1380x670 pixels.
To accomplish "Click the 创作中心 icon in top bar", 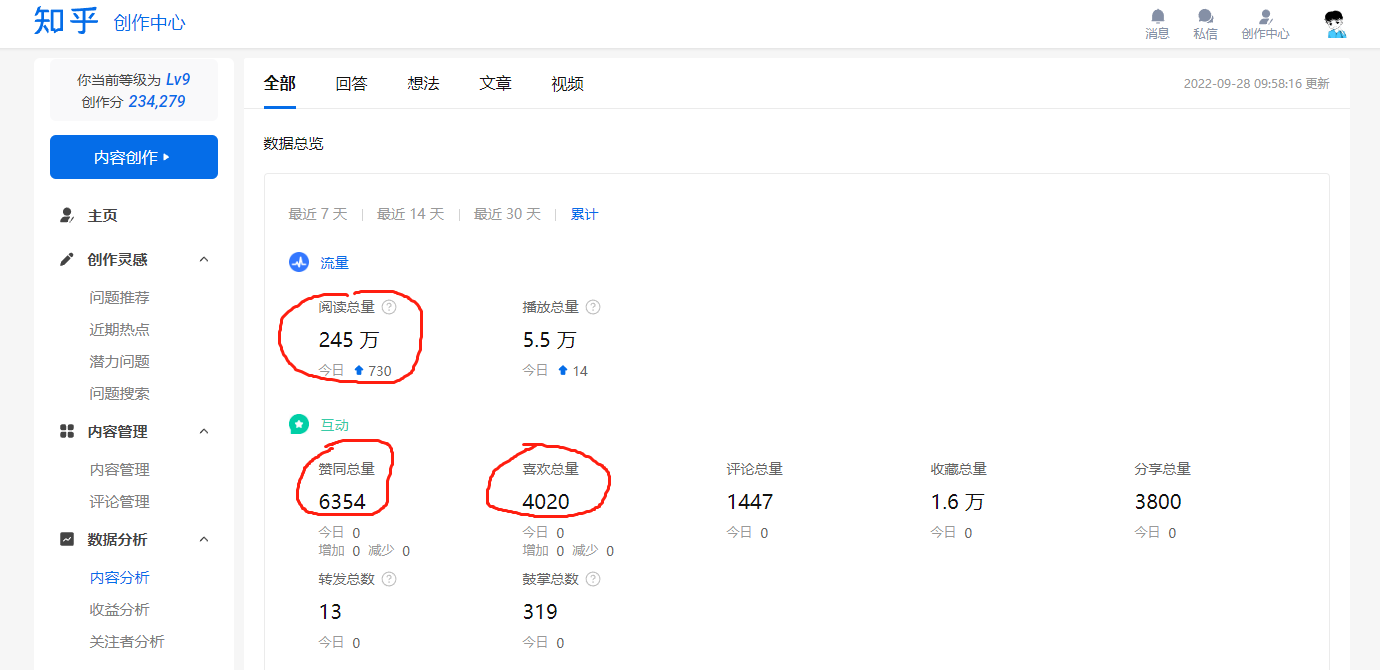I will [1265, 16].
